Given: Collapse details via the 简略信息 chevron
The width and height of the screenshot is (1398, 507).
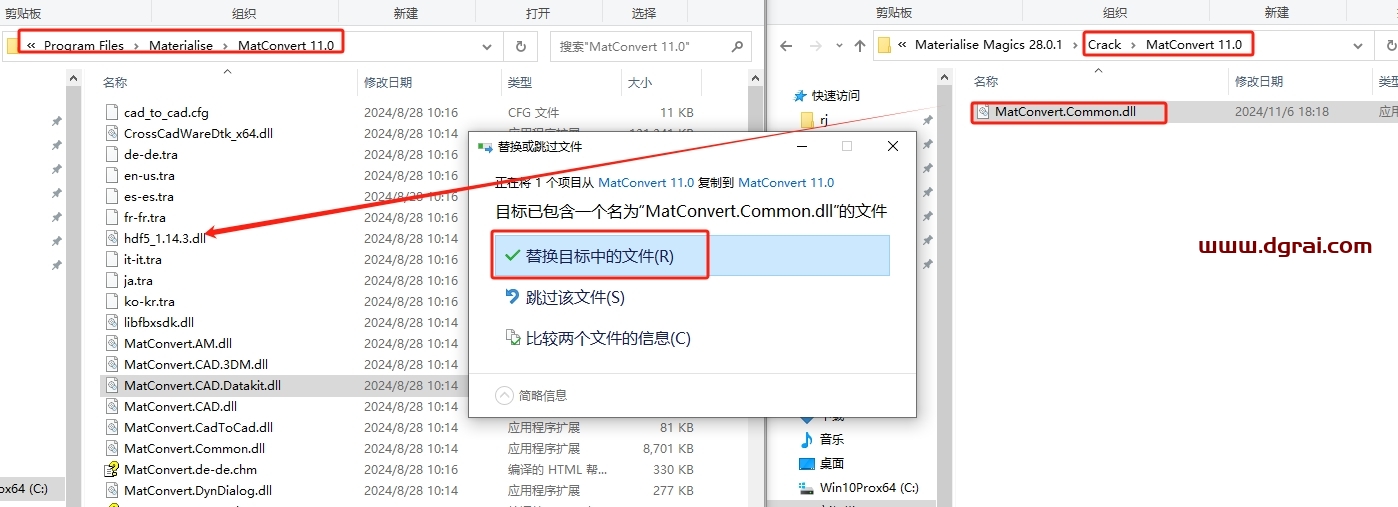Looking at the screenshot, I should (x=505, y=395).
